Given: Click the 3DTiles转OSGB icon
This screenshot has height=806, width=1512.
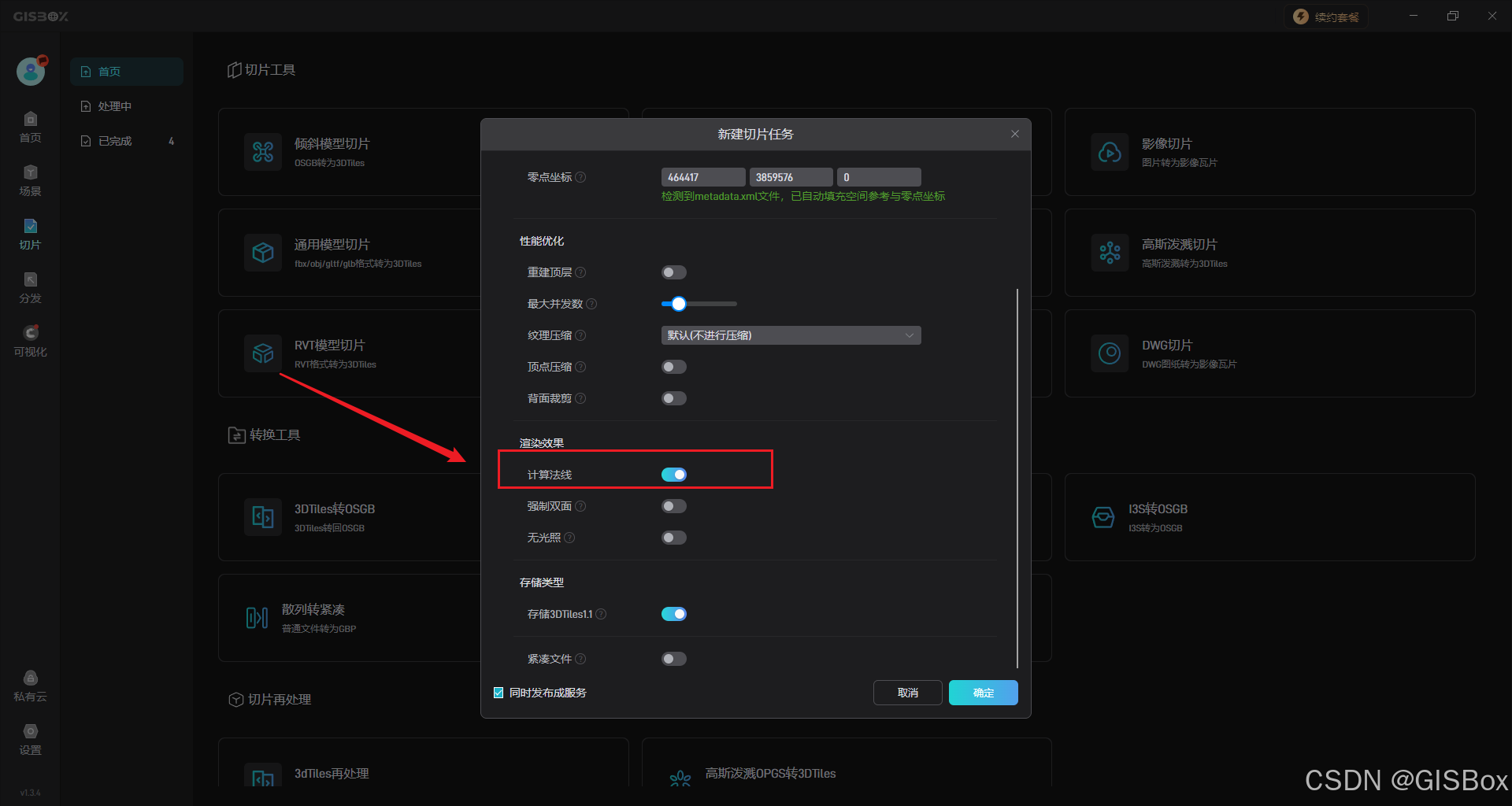Looking at the screenshot, I should coord(263,517).
